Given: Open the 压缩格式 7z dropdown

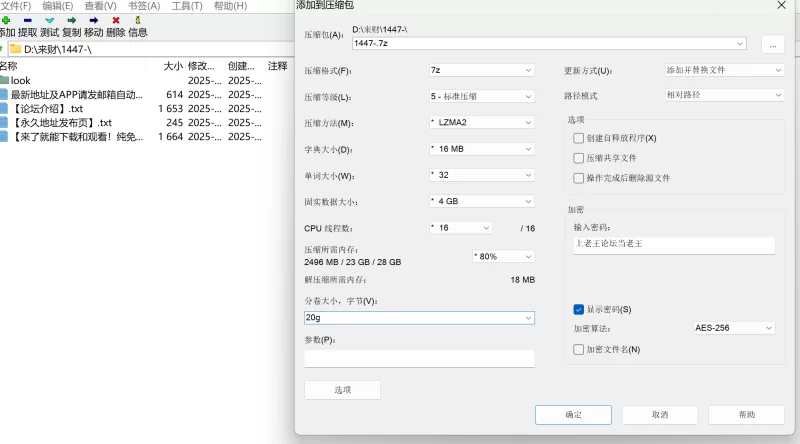Looking at the screenshot, I should click(482, 70).
